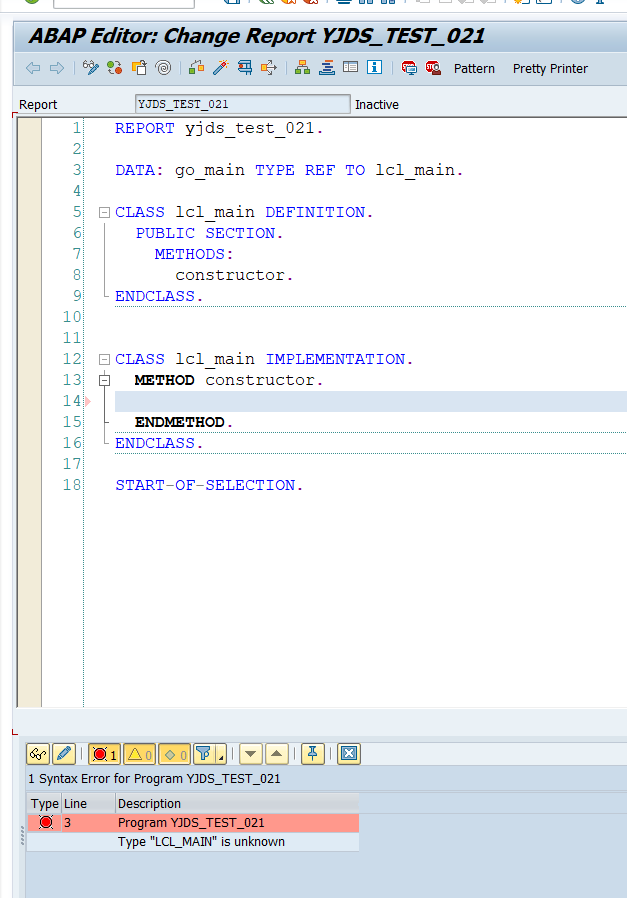Click the Pretty Printer button
The height and width of the screenshot is (898, 627).
[550, 69]
